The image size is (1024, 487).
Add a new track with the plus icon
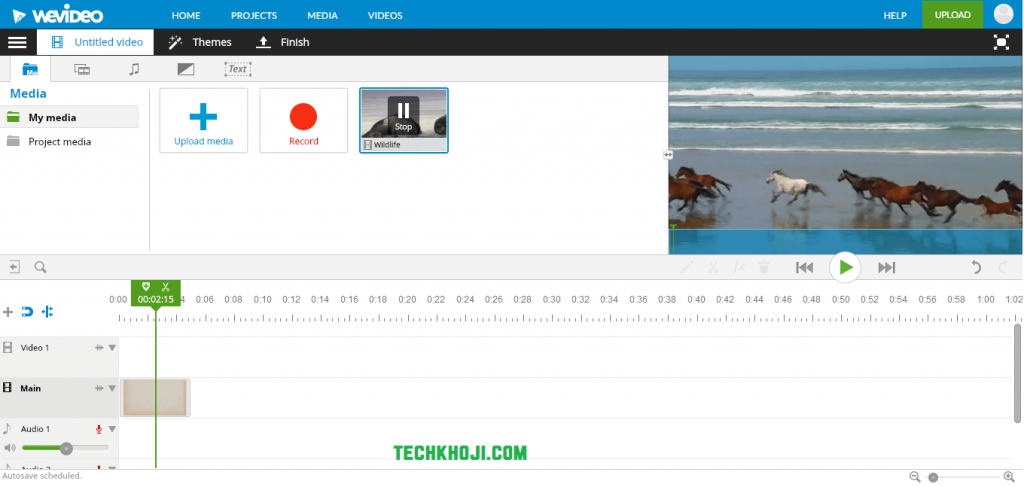coord(8,312)
